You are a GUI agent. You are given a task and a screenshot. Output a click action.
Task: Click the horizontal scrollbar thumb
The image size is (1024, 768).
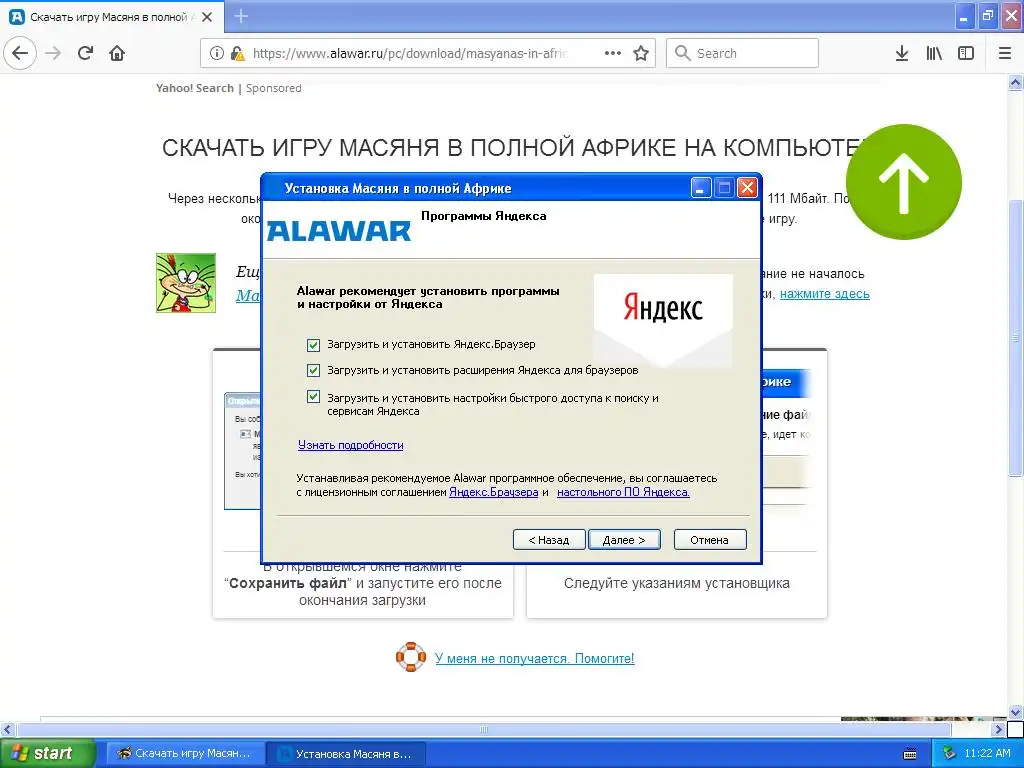tap(483, 729)
